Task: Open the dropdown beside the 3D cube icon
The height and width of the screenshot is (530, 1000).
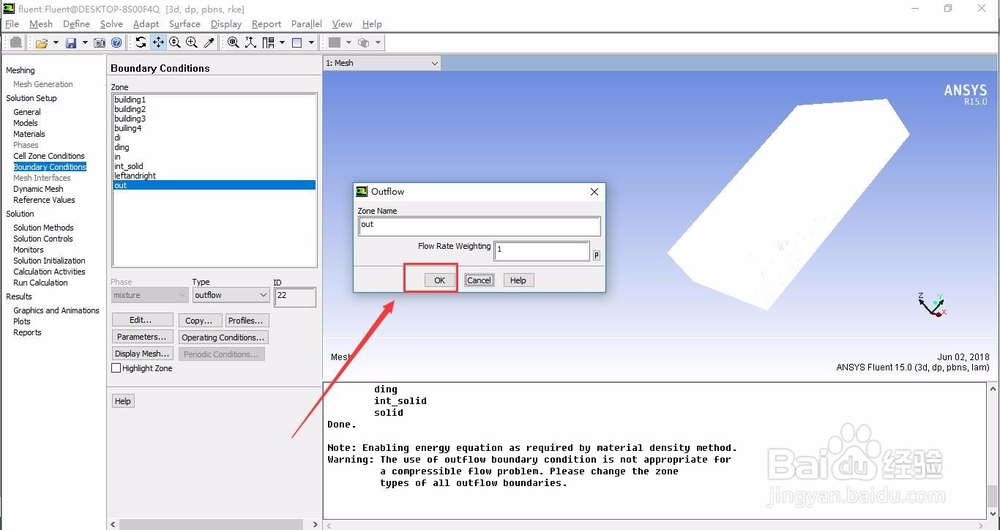Action: (x=378, y=43)
